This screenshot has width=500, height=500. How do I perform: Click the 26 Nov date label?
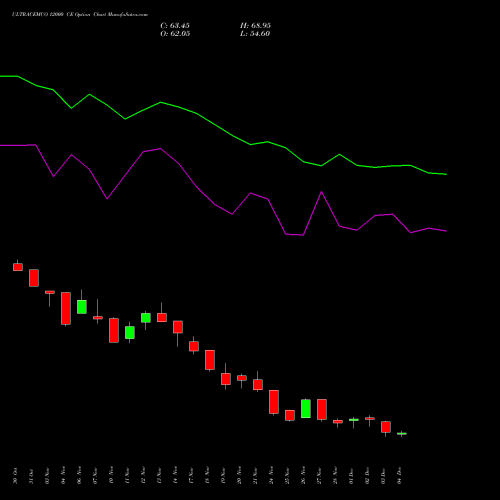click(303, 476)
